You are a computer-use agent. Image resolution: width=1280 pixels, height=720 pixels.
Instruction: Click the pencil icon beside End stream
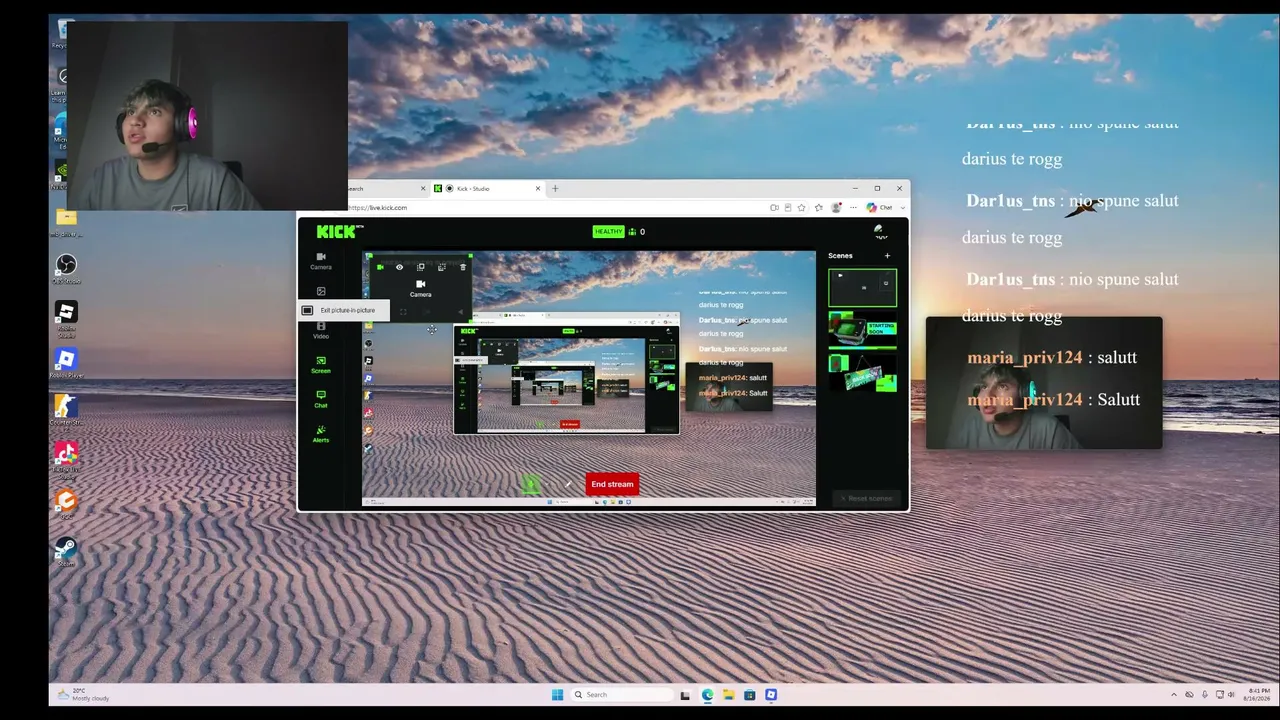click(569, 485)
